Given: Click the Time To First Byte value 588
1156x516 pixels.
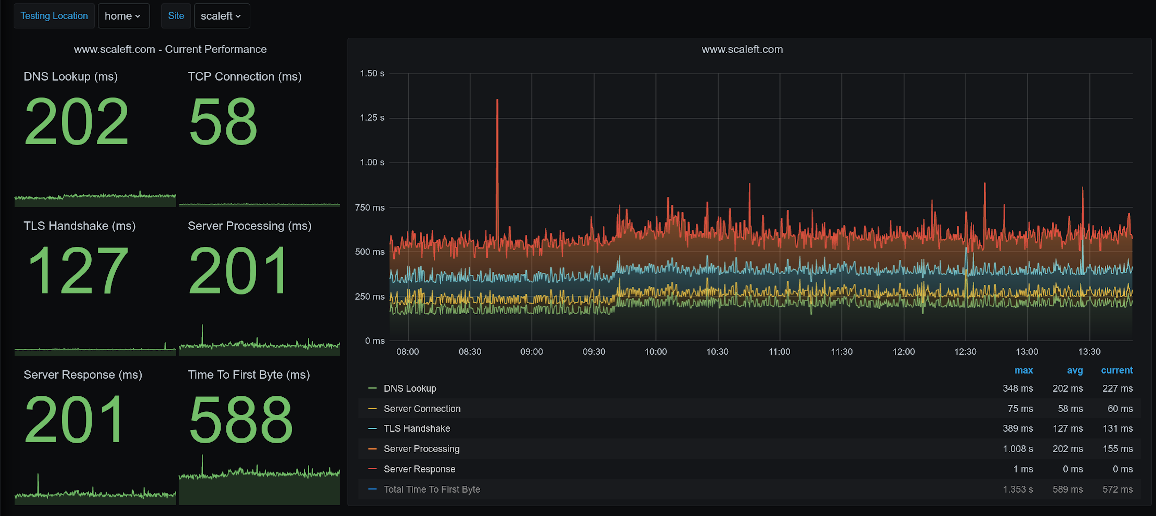Looking at the screenshot, I should point(241,420).
